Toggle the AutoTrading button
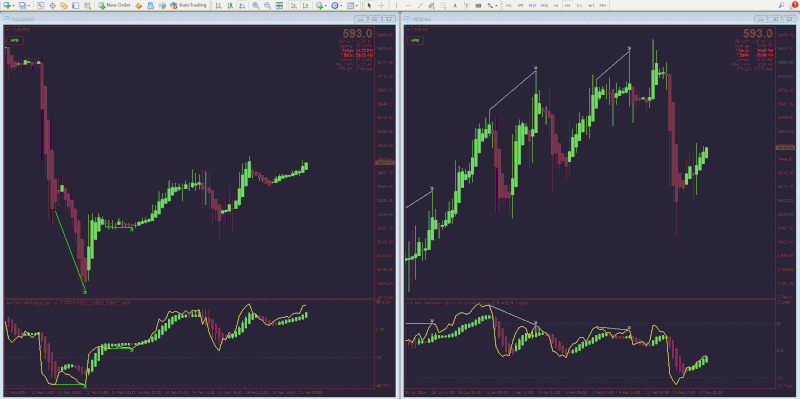Image resolution: width=800 pixels, height=399 pixels. 188,5
